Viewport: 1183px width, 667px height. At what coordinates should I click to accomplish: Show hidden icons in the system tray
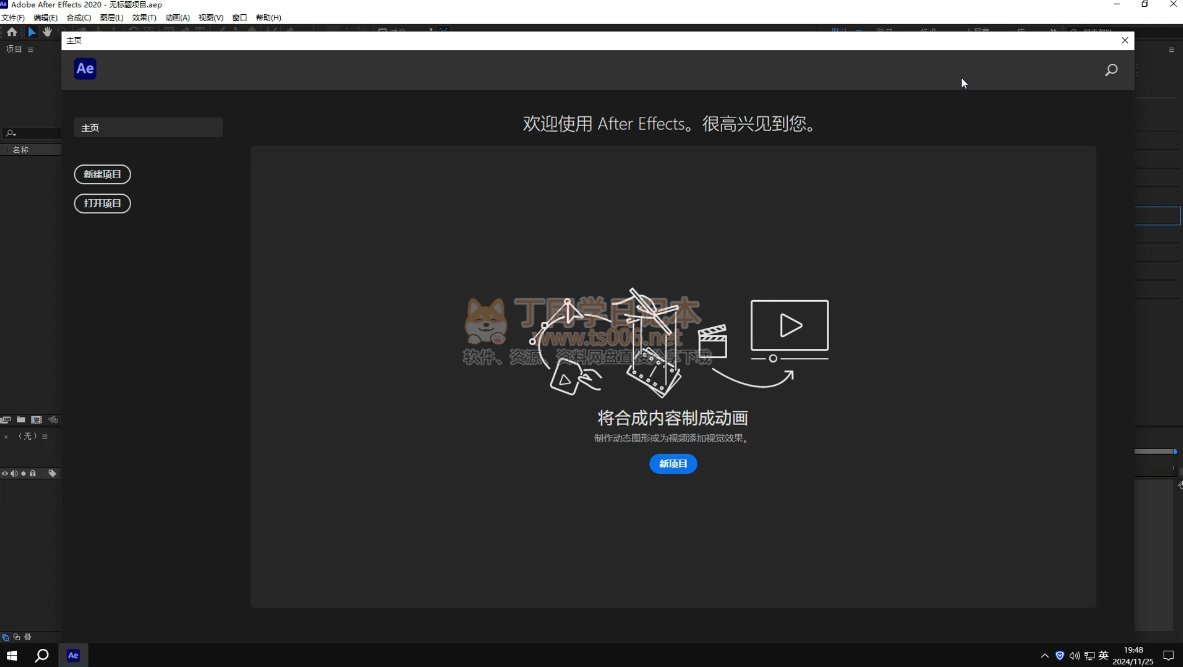1045,656
